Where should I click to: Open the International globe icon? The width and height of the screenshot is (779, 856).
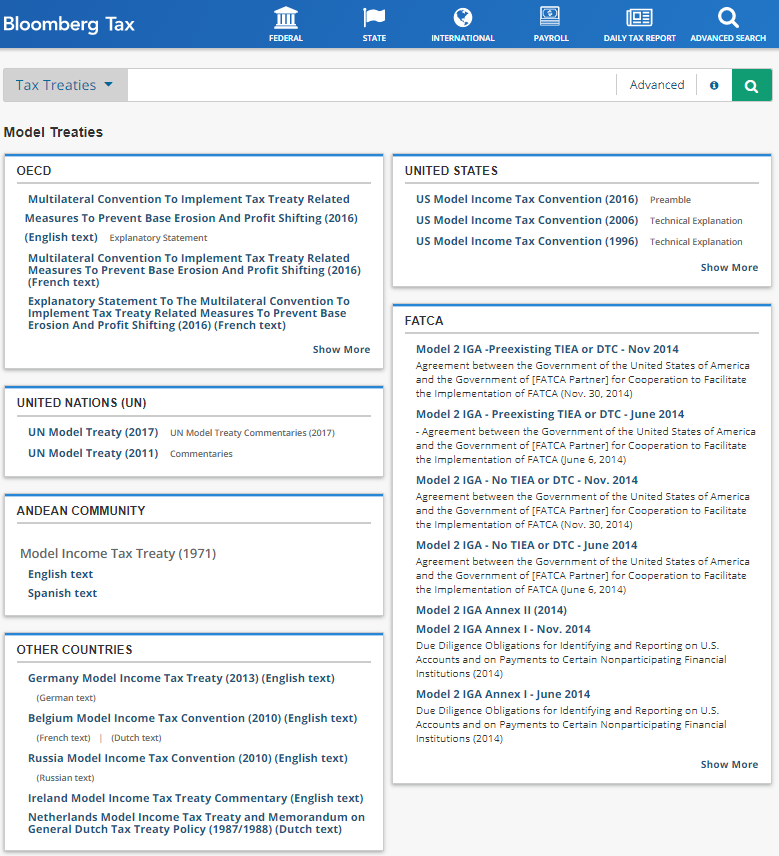462,18
